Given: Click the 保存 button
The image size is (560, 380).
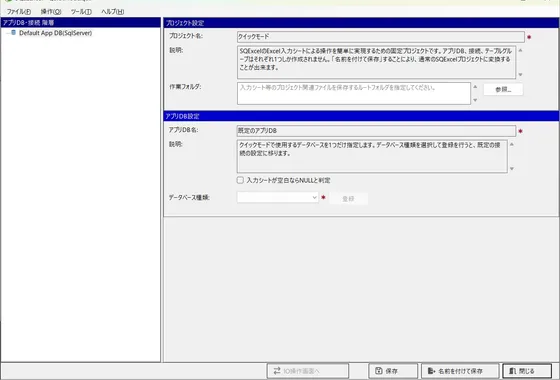Looking at the screenshot, I should [393, 371].
